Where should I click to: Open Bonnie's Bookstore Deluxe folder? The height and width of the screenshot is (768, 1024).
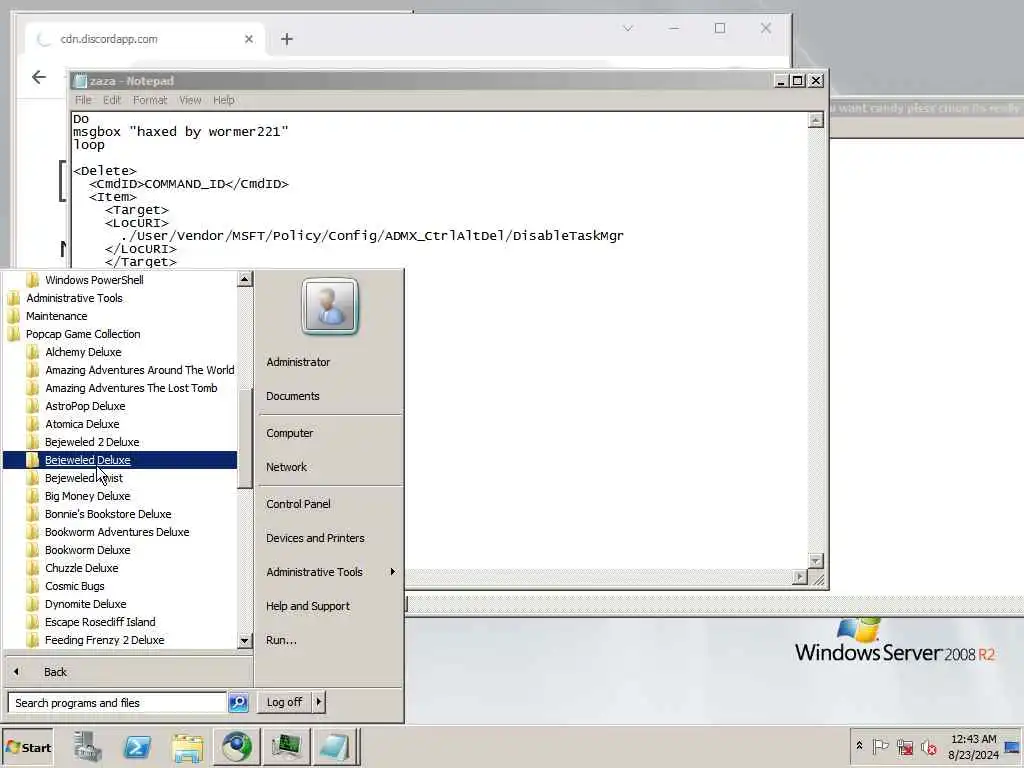[108, 515]
